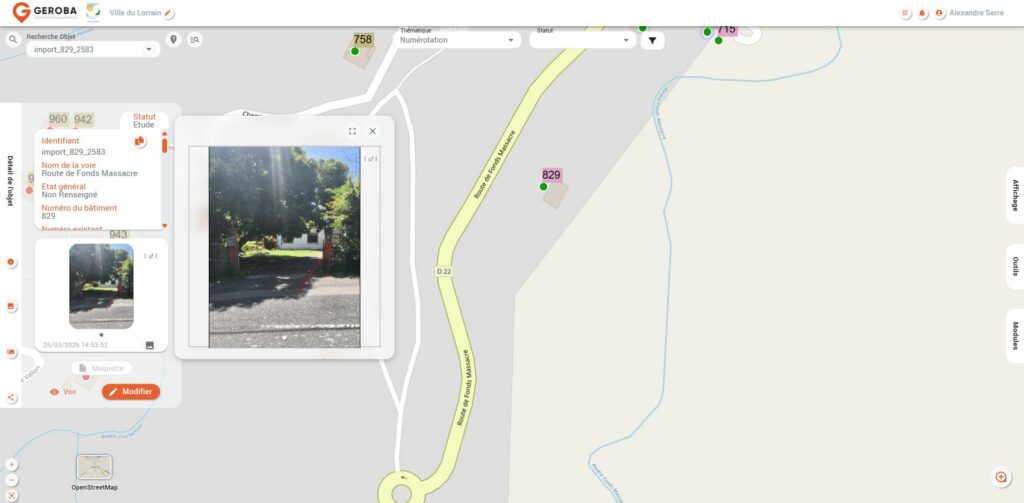Open the advanced list search icon
Image resolution: width=1024 pixels, height=503 pixels.
(x=194, y=39)
